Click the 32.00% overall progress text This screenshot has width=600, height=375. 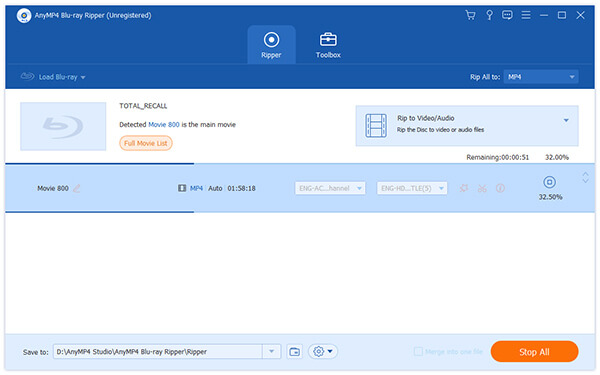(x=557, y=157)
